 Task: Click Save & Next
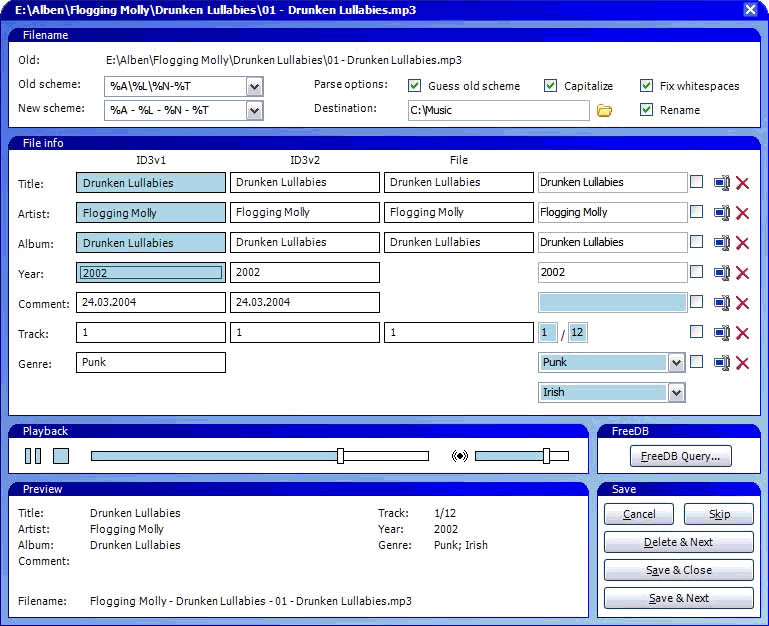[679, 598]
